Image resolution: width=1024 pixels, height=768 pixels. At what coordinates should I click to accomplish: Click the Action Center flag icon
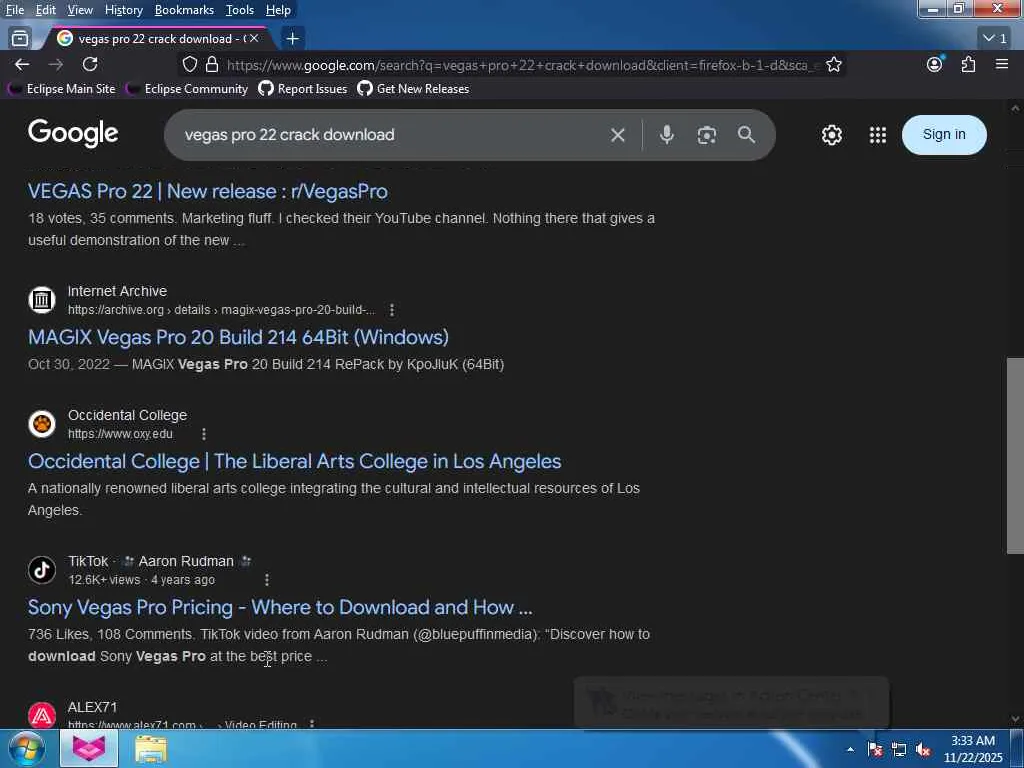pos(875,749)
